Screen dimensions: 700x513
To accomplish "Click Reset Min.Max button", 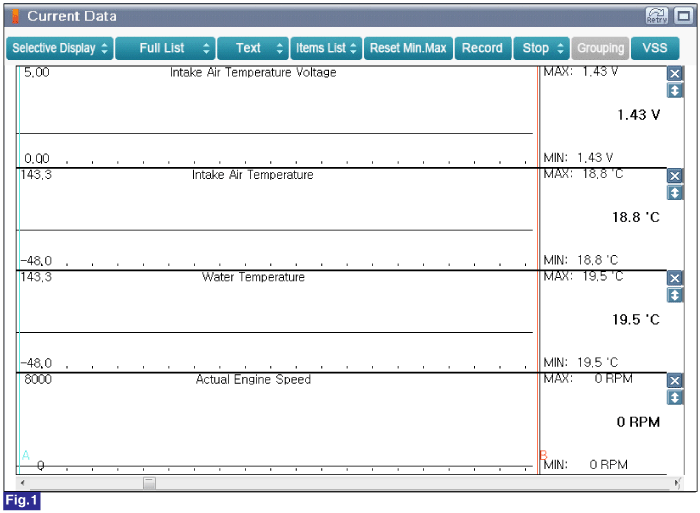I will 408,48.
